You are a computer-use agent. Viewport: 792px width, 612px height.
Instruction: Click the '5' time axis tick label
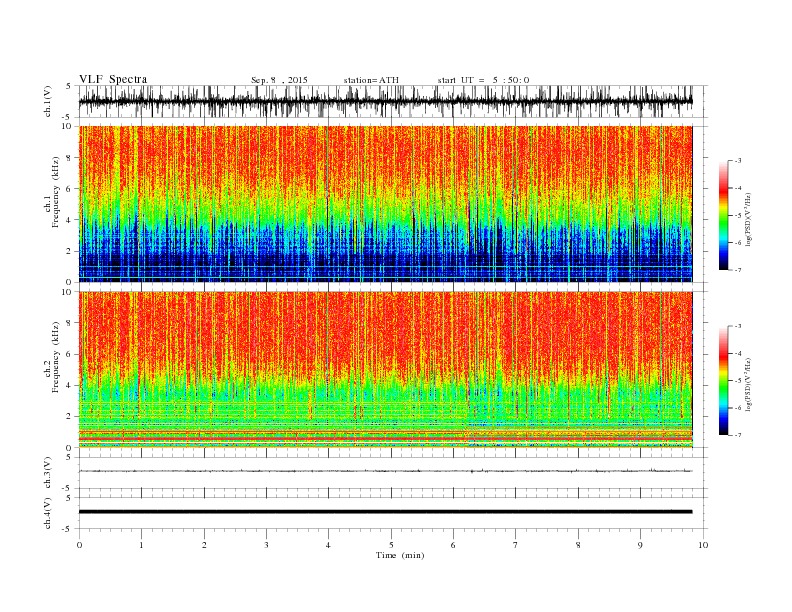pyautogui.click(x=391, y=545)
